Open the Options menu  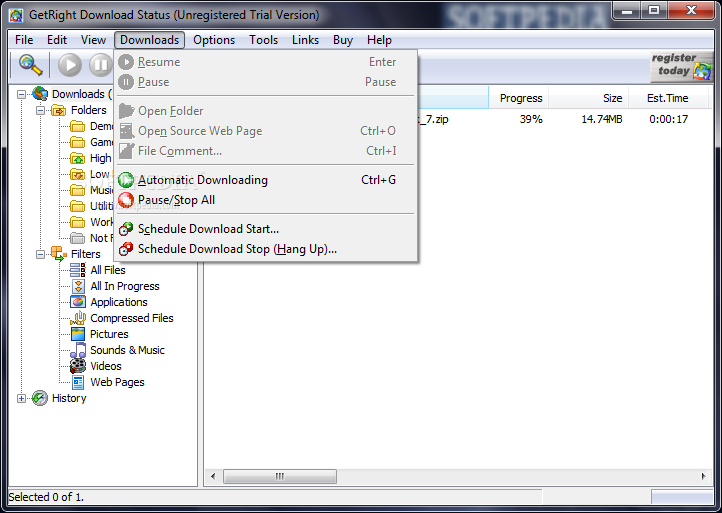pos(214,40)
